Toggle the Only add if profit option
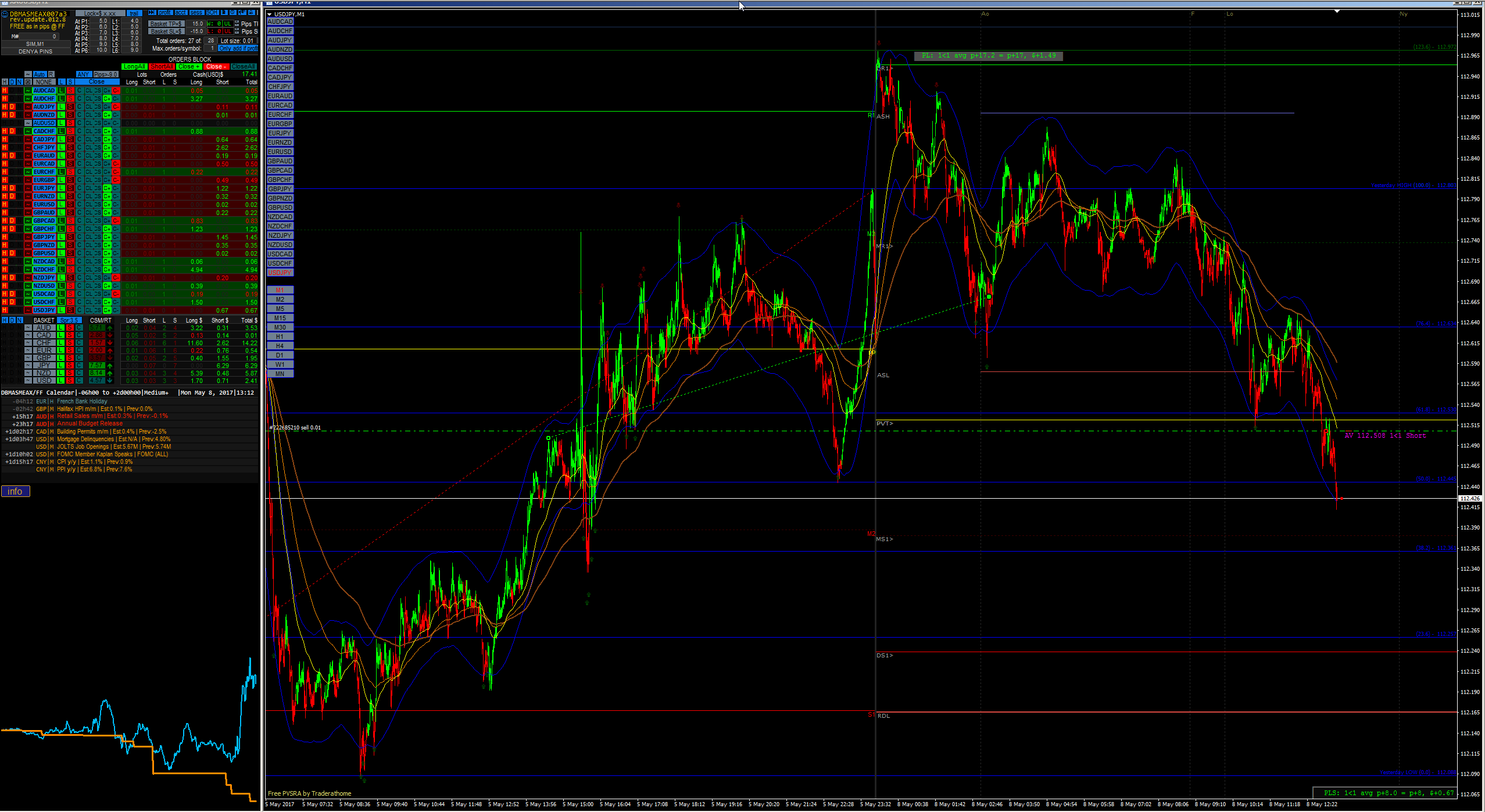1485x812 pixels. (x=238, y=48)
